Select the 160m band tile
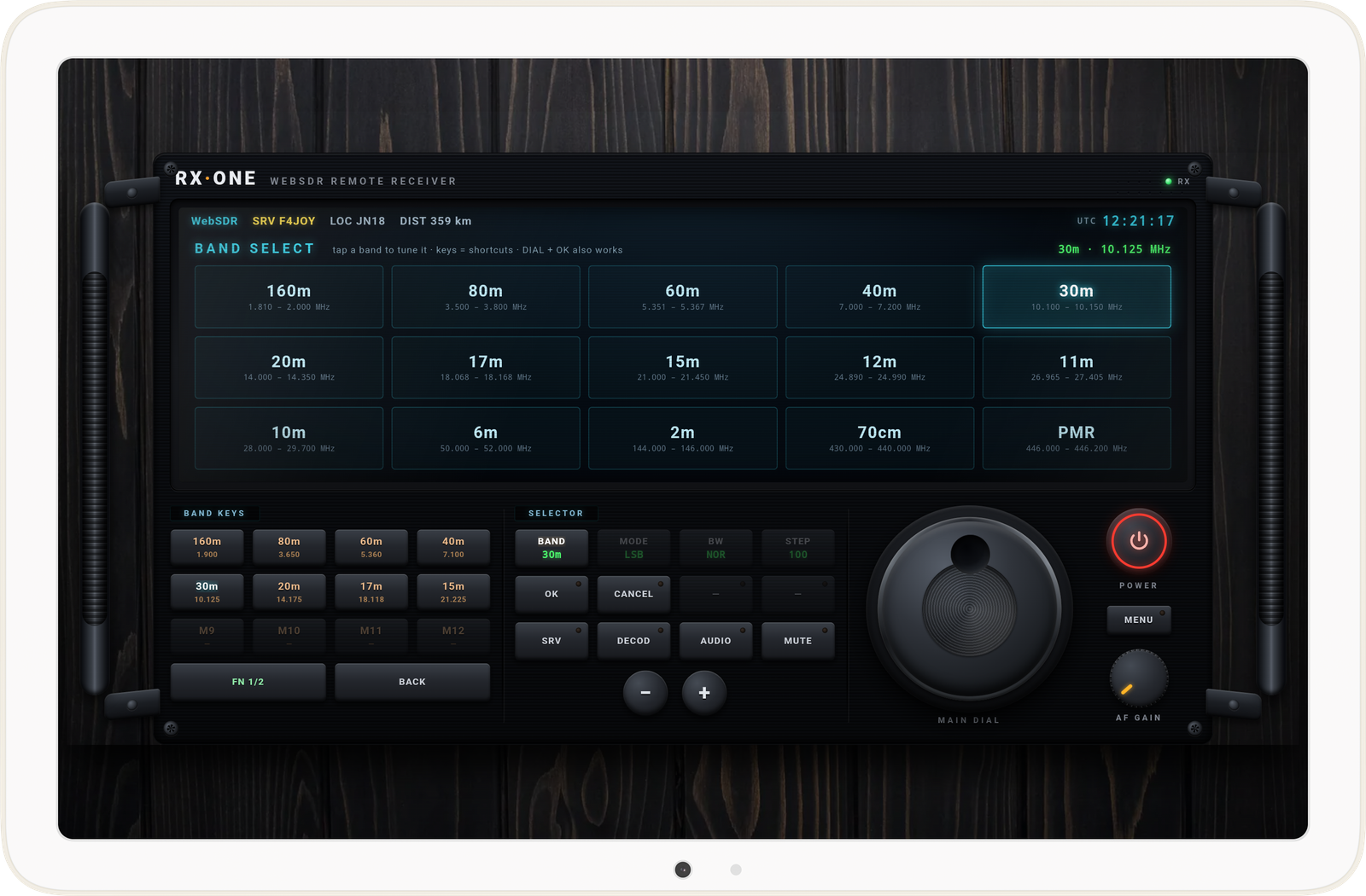Viewport: 1366px width, 896px height. [x=289, y=297]
